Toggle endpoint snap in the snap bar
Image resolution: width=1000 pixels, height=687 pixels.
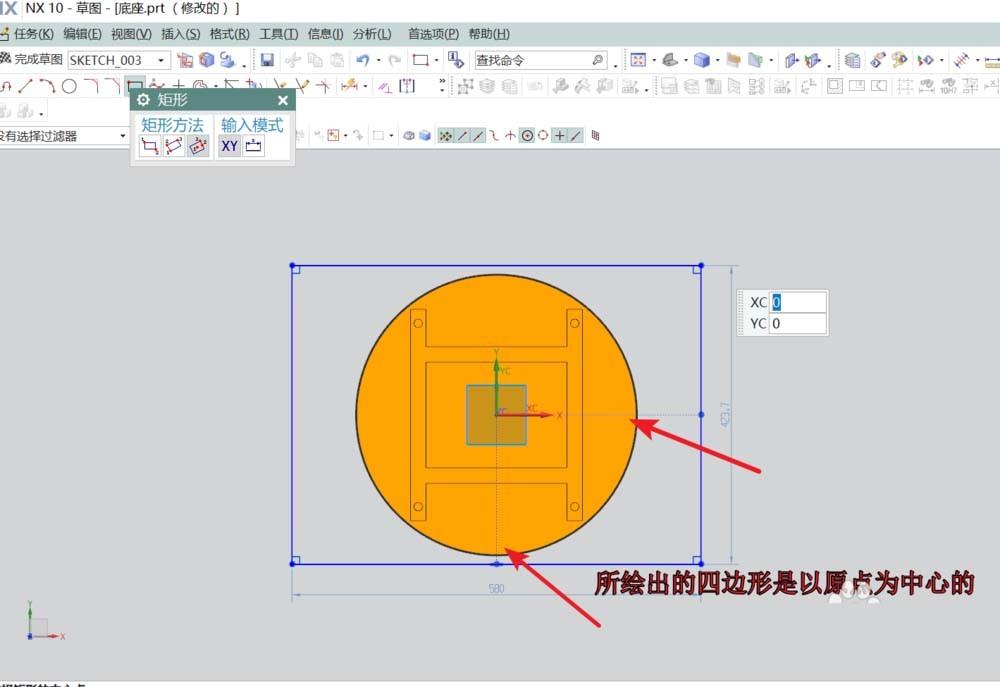click(x=462, y=134)
